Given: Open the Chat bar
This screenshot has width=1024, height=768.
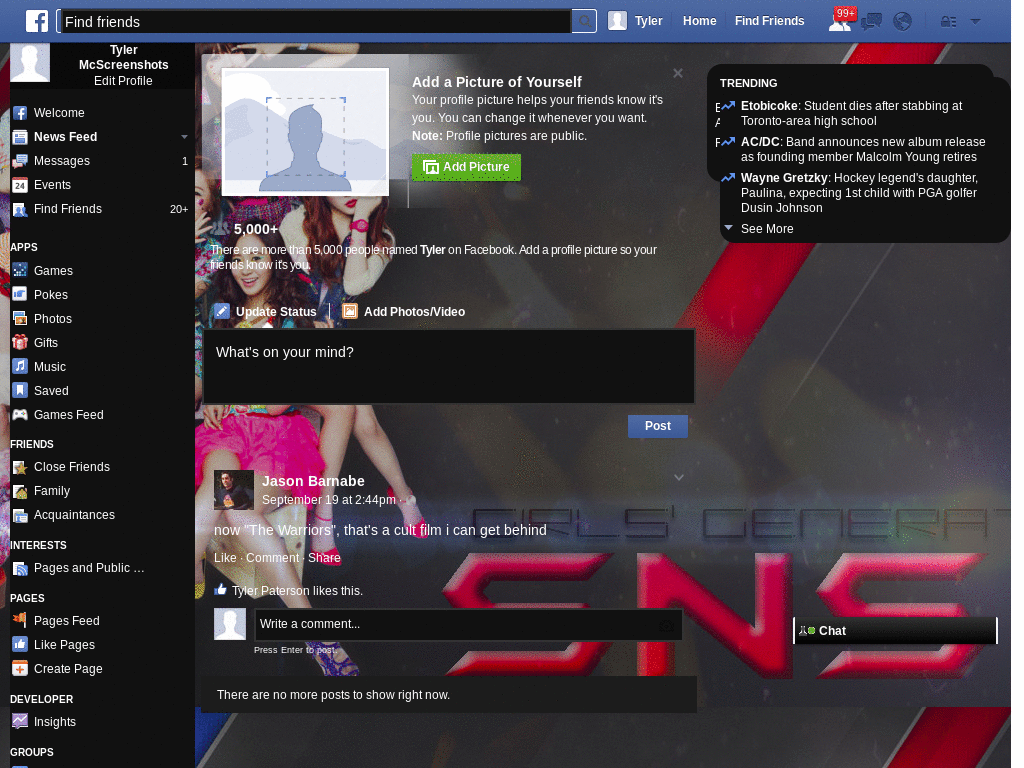Looking at the screenshot, I should point(895,631).
